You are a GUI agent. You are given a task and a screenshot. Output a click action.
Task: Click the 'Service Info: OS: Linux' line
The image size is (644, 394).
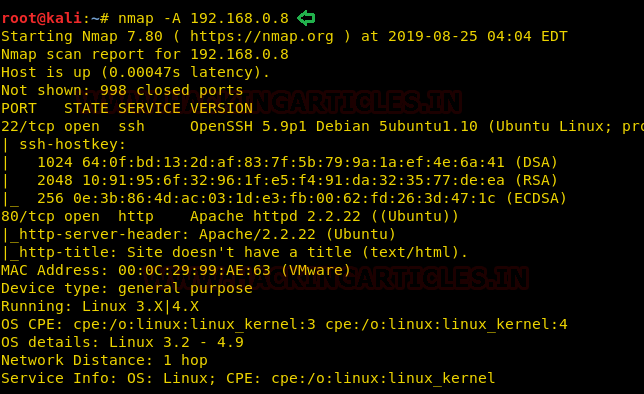(x=248, y=378)
